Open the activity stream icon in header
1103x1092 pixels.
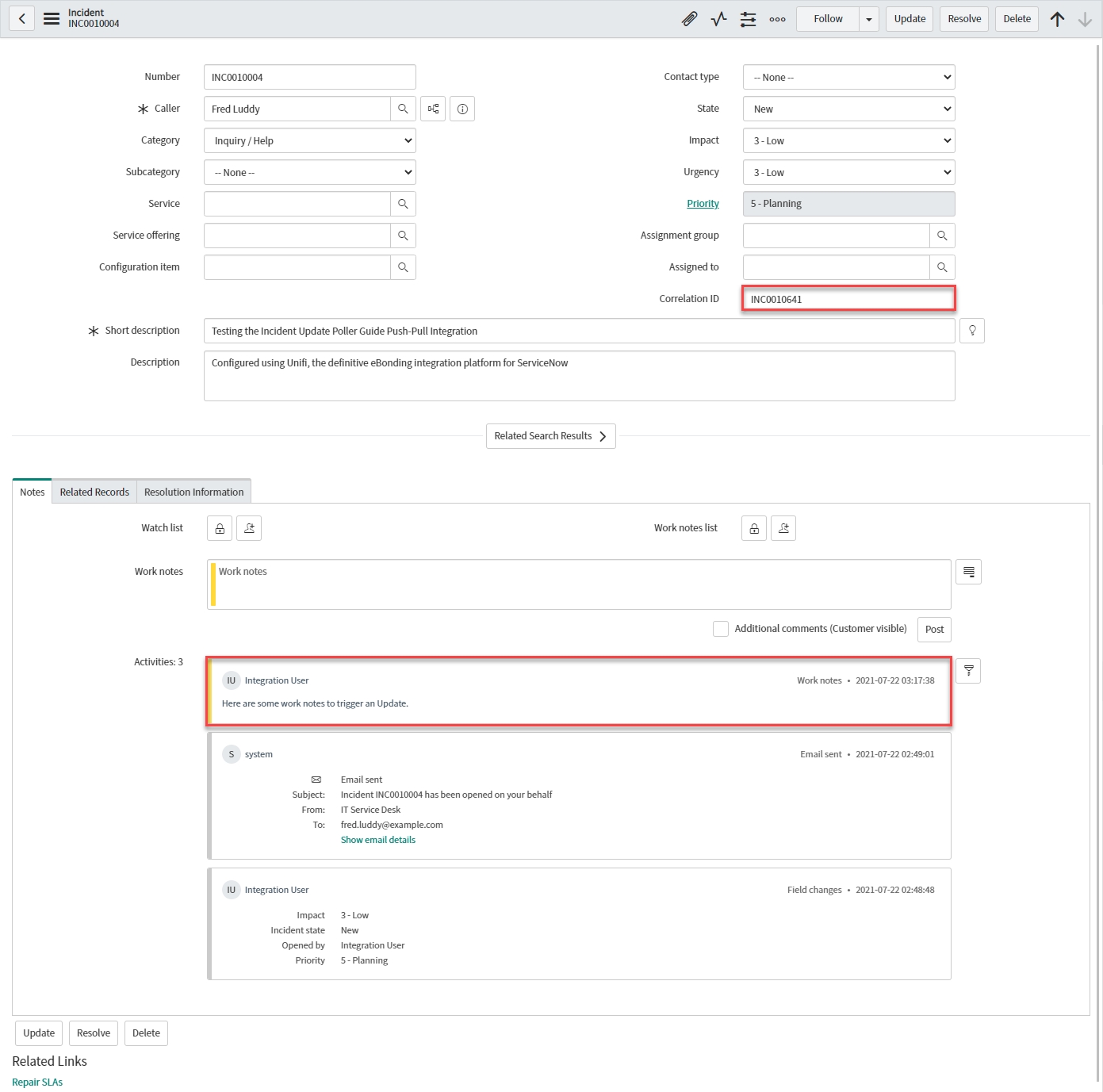click(x=718, y=19)
